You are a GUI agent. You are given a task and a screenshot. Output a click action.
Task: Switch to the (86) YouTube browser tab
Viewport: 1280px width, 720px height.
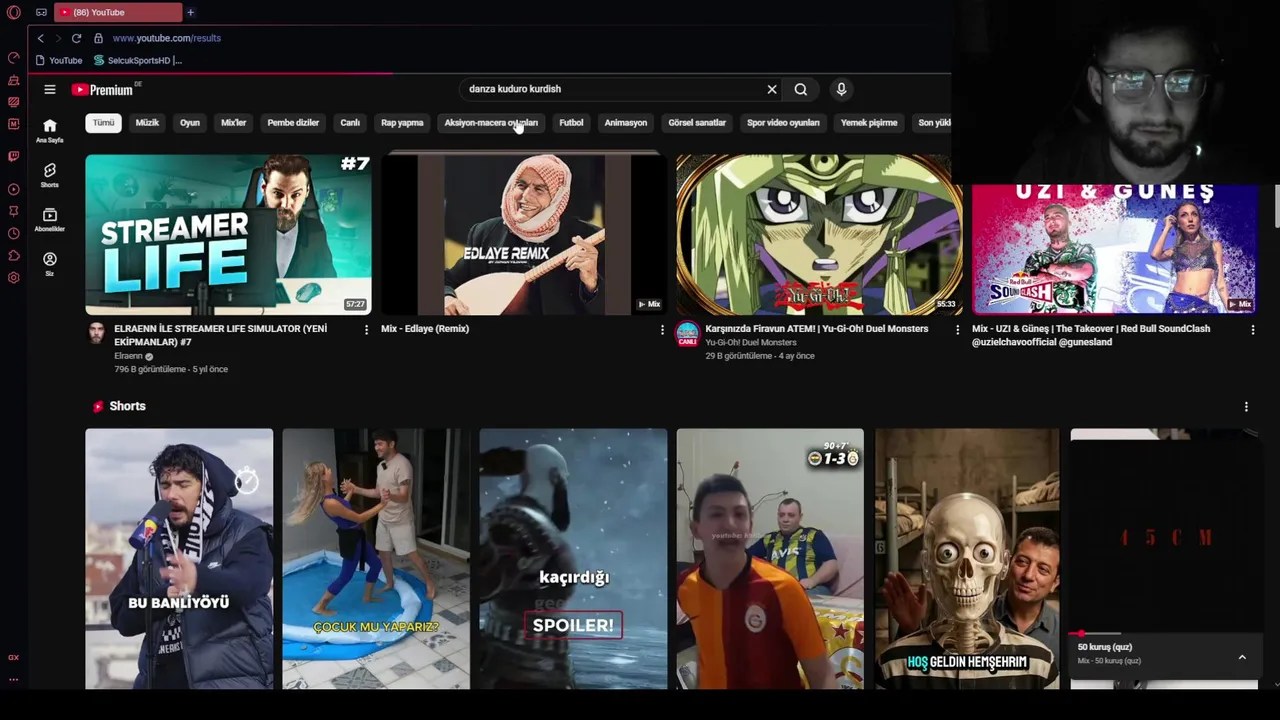[x=118, y=12]
